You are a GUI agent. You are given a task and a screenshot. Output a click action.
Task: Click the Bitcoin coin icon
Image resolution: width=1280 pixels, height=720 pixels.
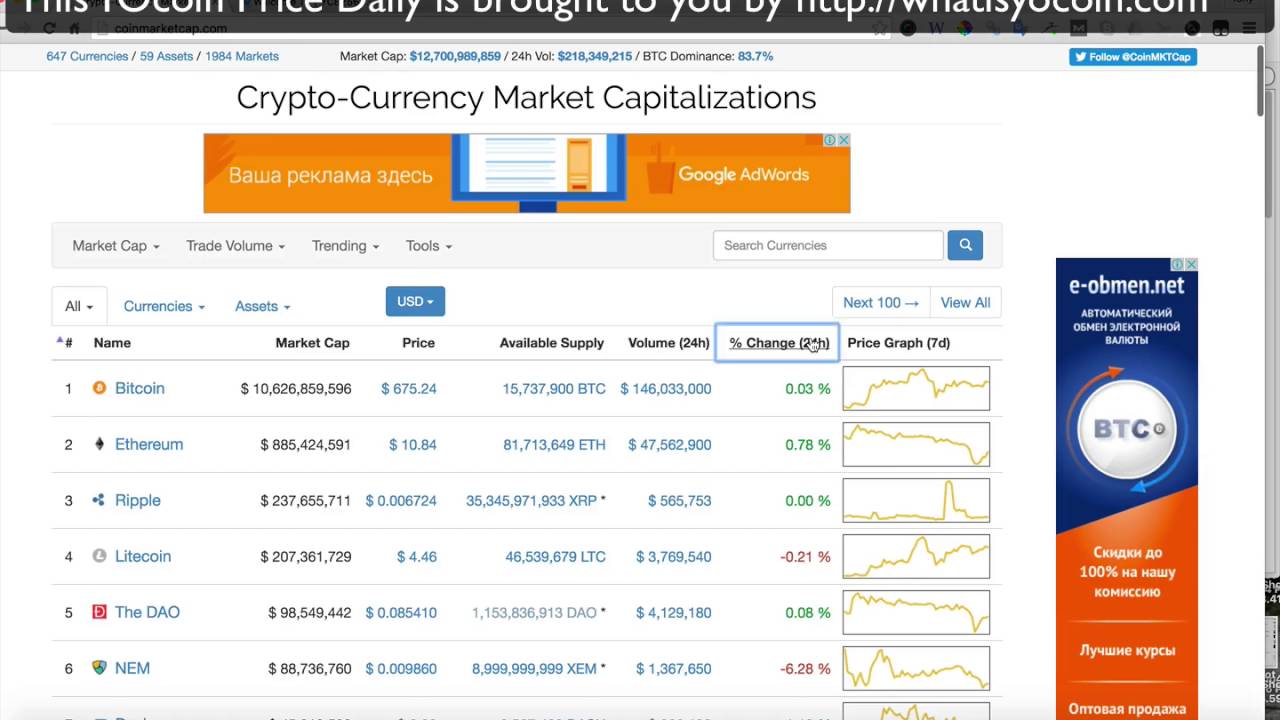pos(99,388)
